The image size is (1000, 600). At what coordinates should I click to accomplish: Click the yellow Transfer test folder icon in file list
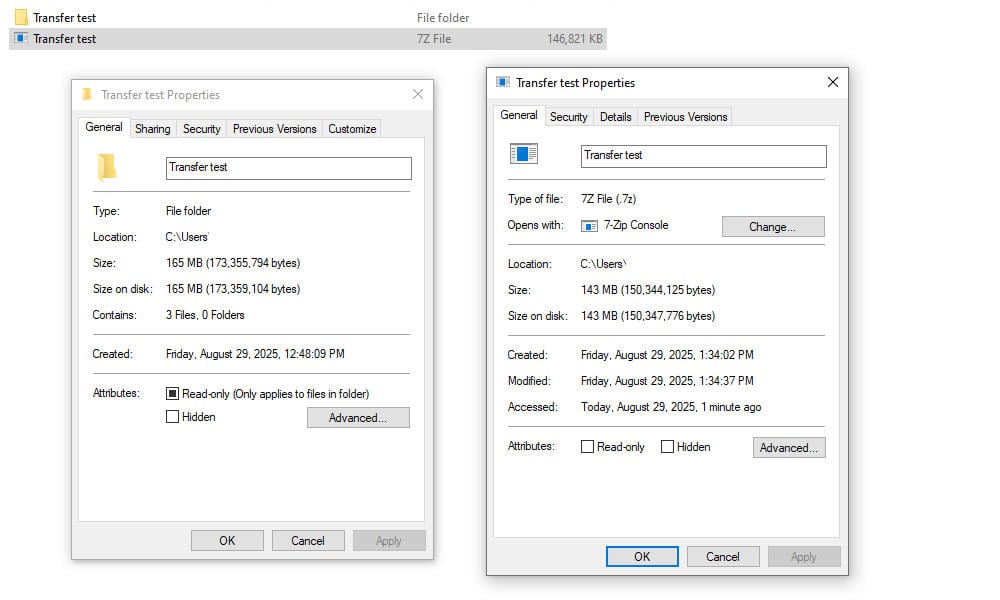click(x=21, y=17)
